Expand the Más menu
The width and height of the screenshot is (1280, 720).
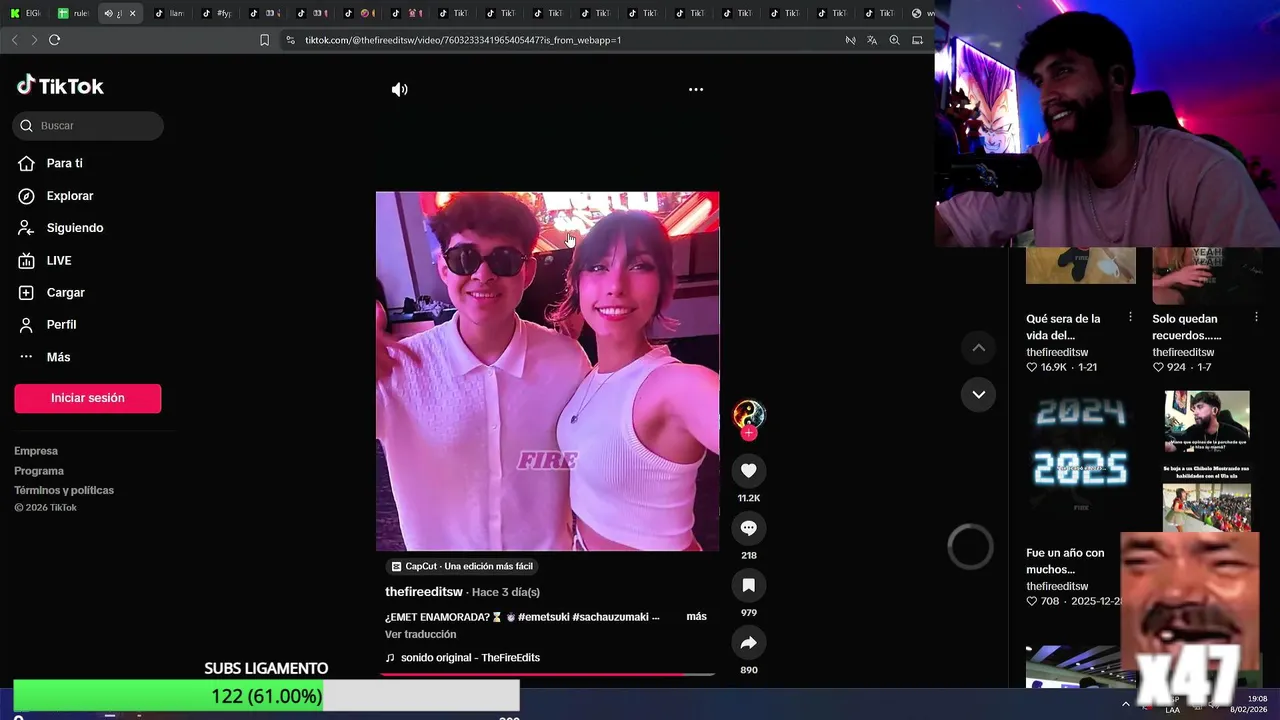click(58, 357)
